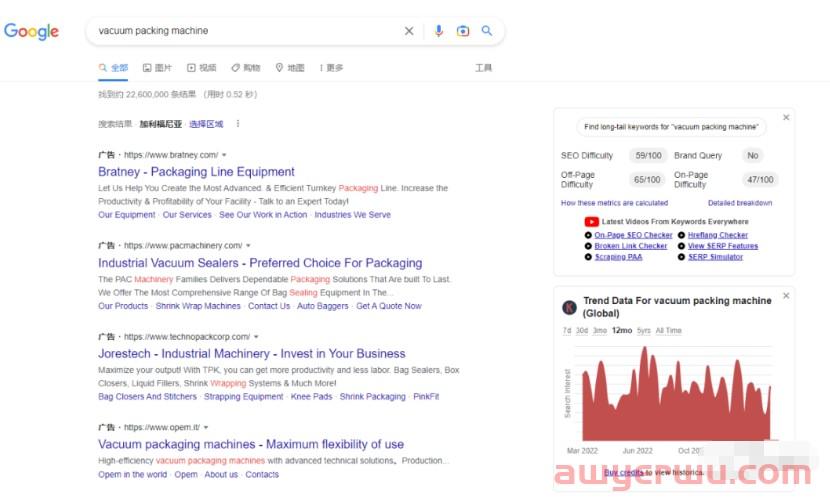Click Find long-tail keywords button
Image resolution: width=830 pixels, height=504 pixels.
tap(673, 128)
